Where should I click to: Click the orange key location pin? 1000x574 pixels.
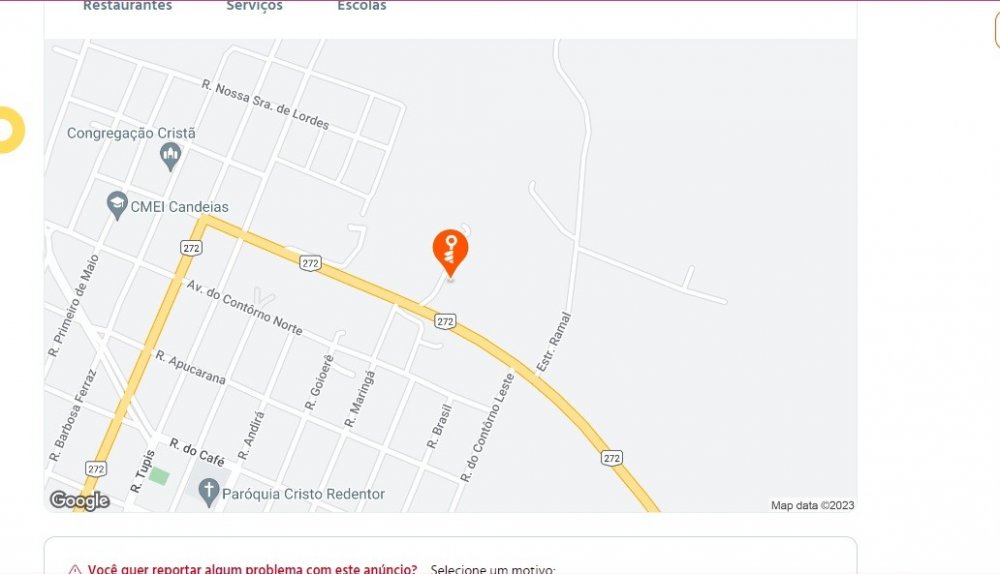click(450, 253)
